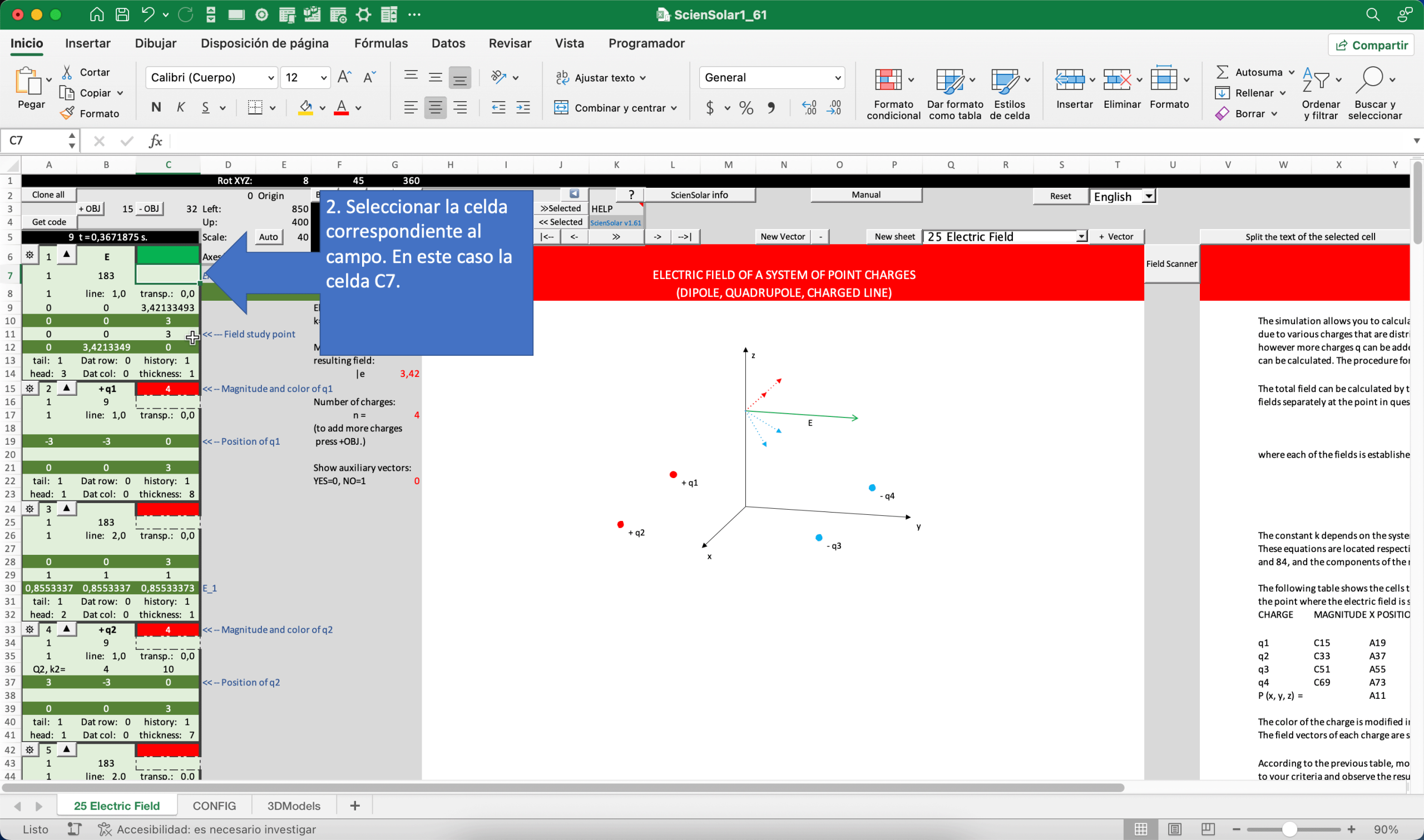1424x840 pixels.
Task: Click the Clone all button
Action: coord(48,195)
